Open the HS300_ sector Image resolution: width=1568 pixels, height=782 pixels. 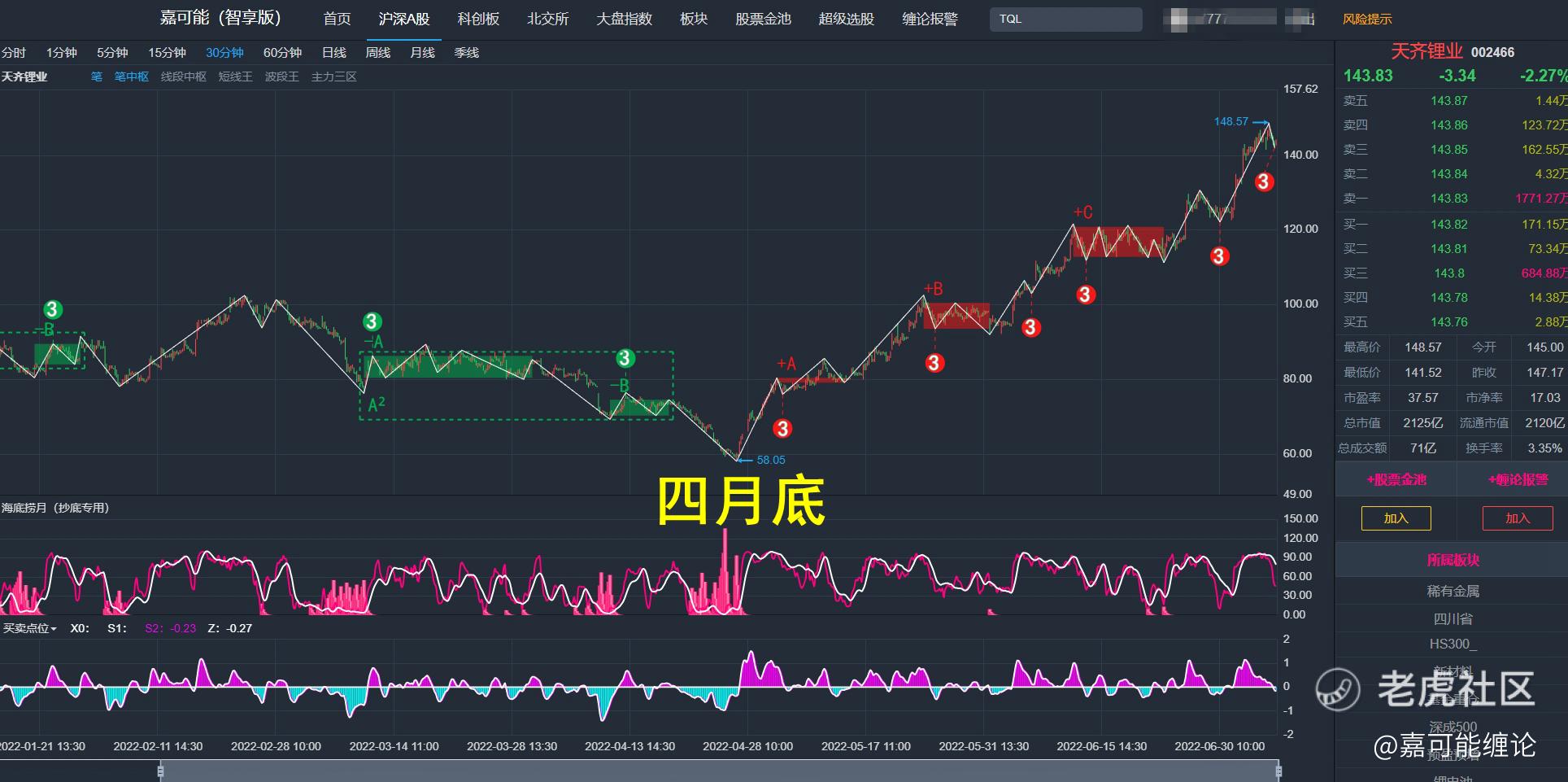tap(1453, 644)
